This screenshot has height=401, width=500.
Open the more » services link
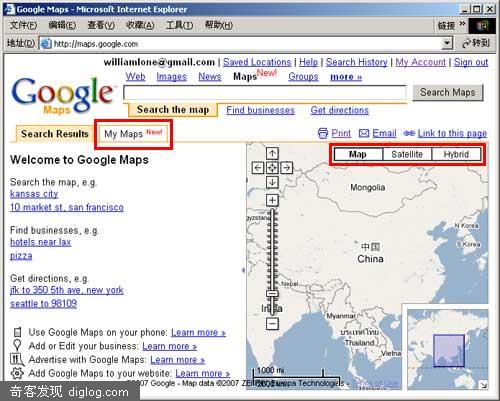(x=346, y=77)
